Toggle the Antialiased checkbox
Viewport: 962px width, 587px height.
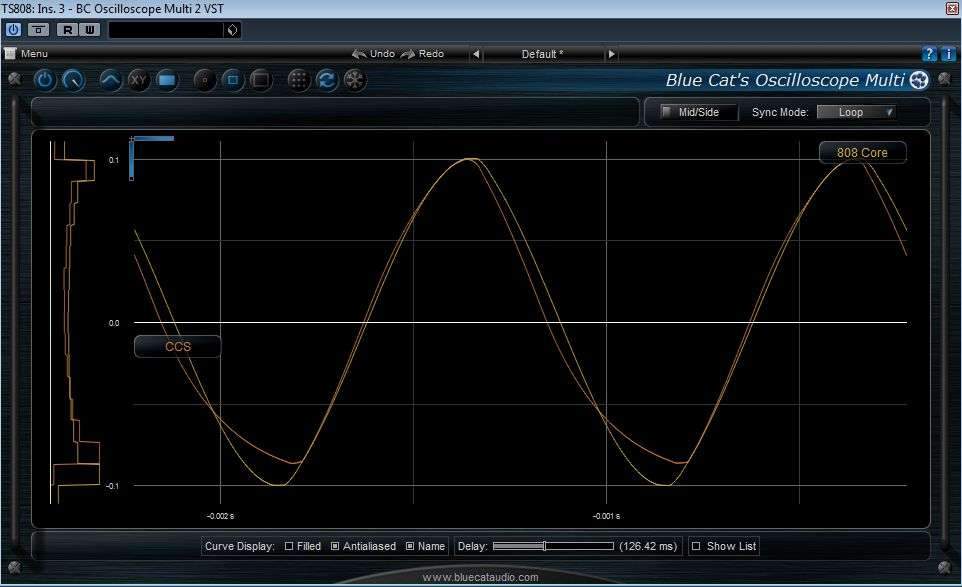pyautogui.click(x=335, y=546)
